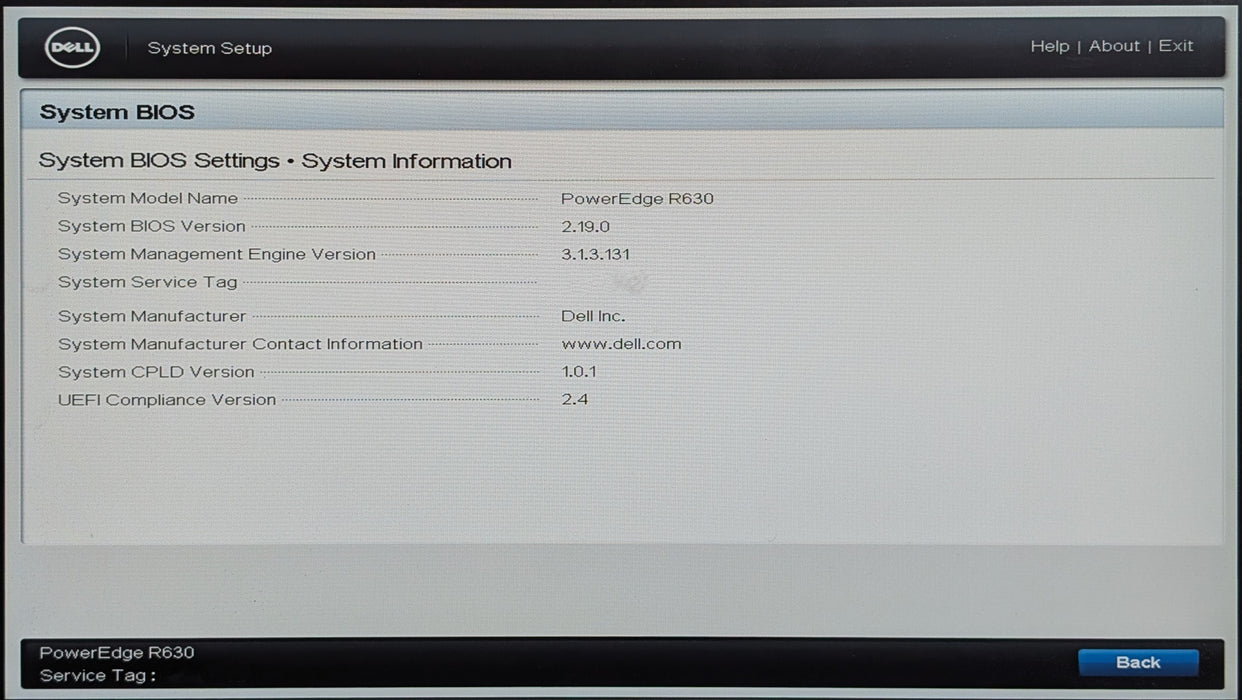Viewport: 1242px width, 700px height.
Task: Click UEFI compliance value 2.4
Action: 575,400
